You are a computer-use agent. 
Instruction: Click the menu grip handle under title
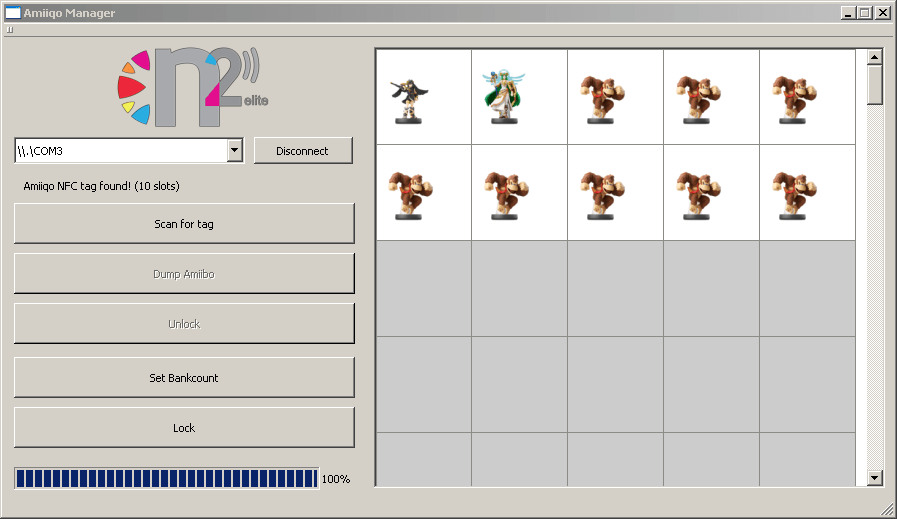click(x=10, y=30)
